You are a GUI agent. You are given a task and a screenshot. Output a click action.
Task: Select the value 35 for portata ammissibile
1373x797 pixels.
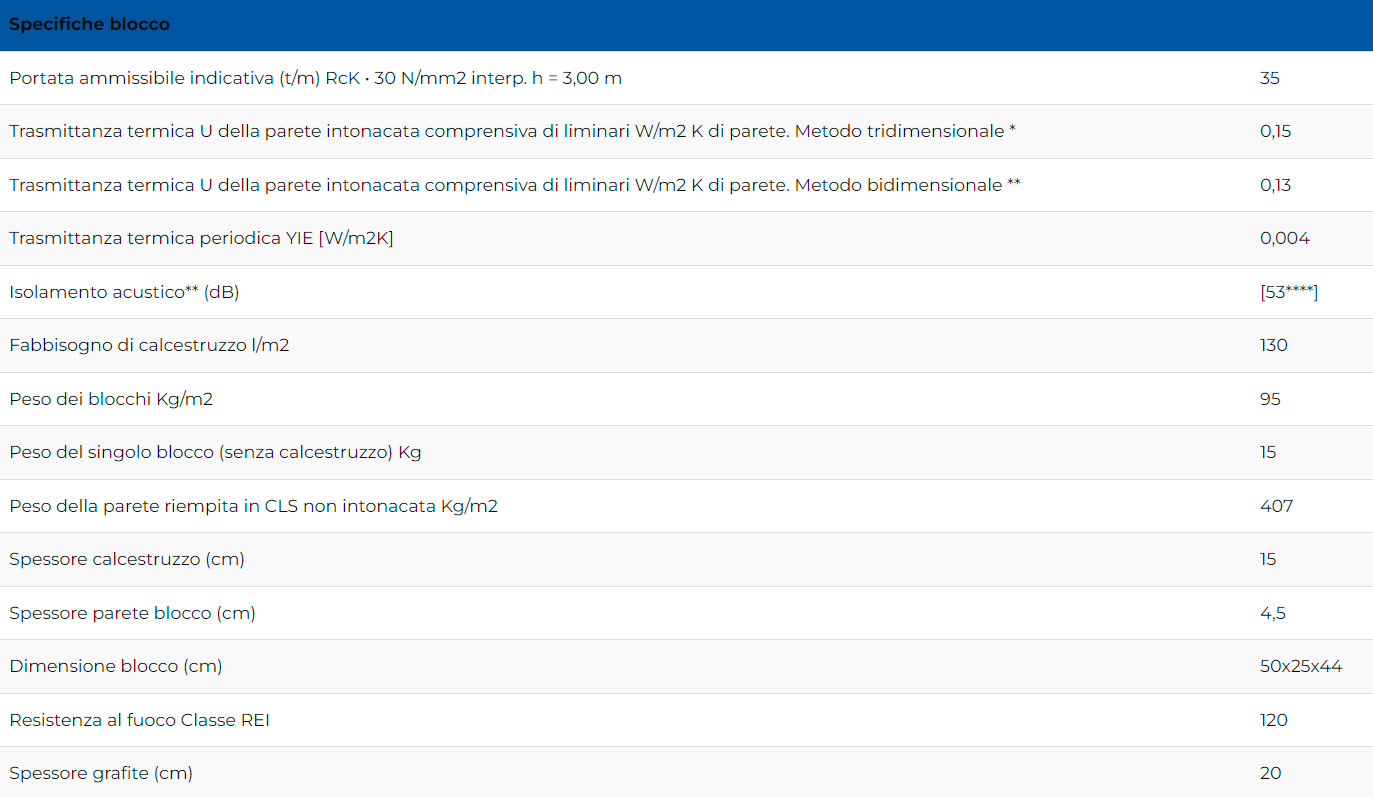[1270, 78]
